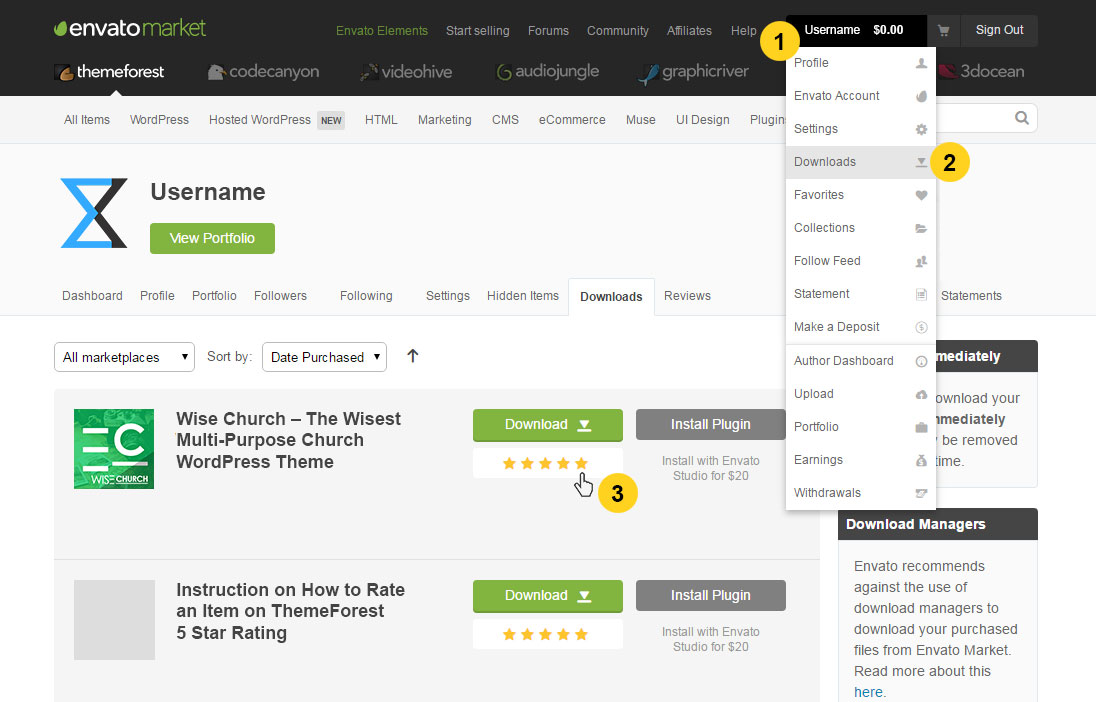Click the View Portfolio button
Image resolution: width=1096 pixels, height=702 pixels.
click(212, 238)
